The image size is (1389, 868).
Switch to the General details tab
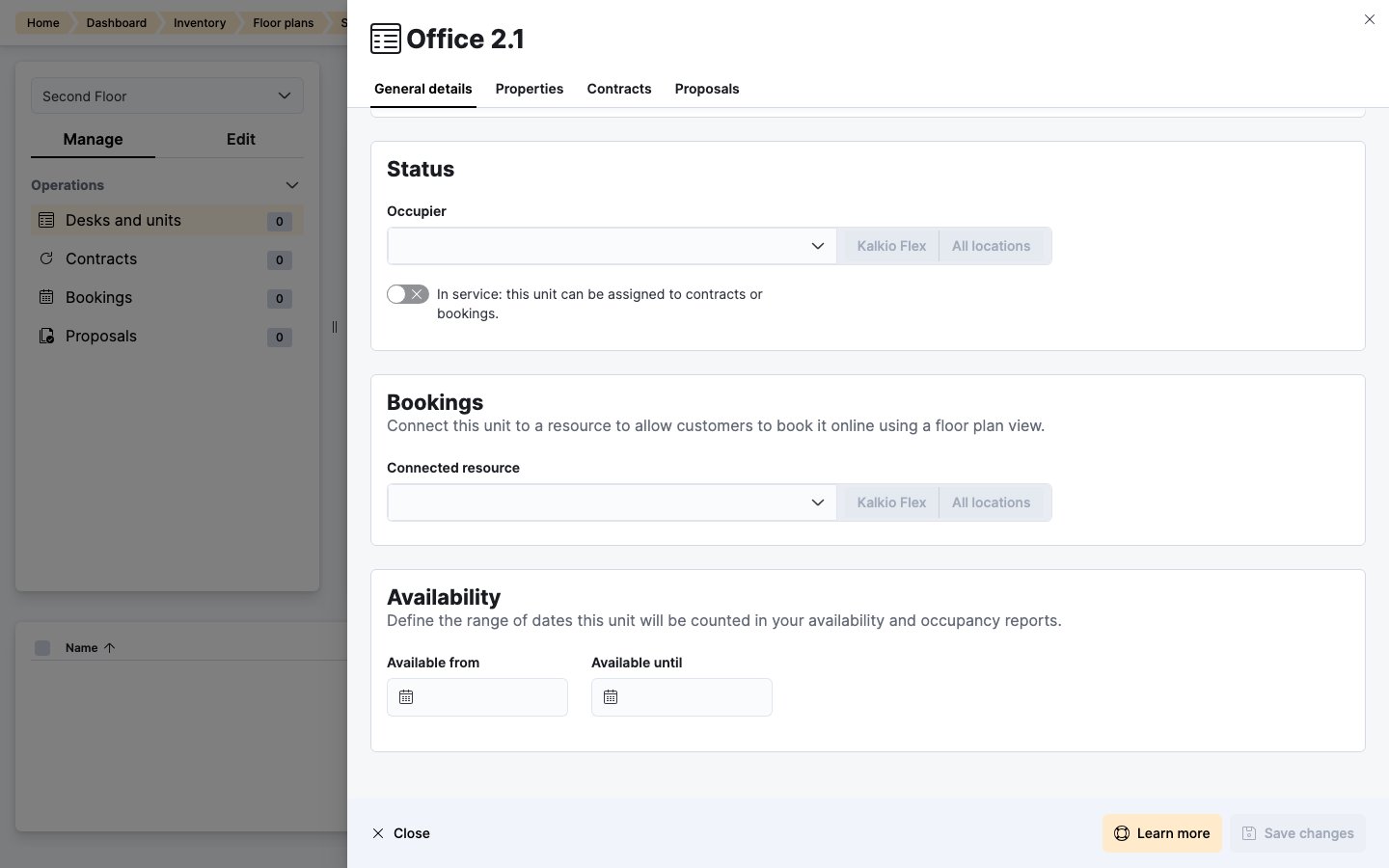[x=423, y=89]
